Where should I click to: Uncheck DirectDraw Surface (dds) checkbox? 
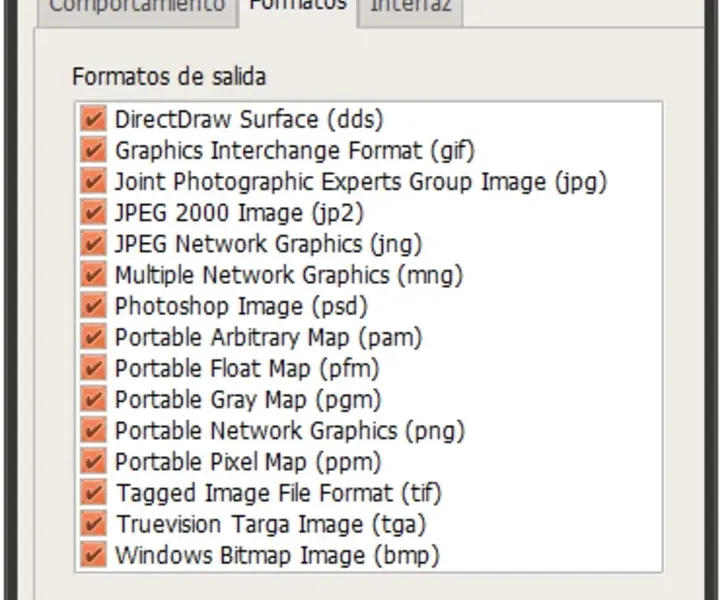coord(93,119)
